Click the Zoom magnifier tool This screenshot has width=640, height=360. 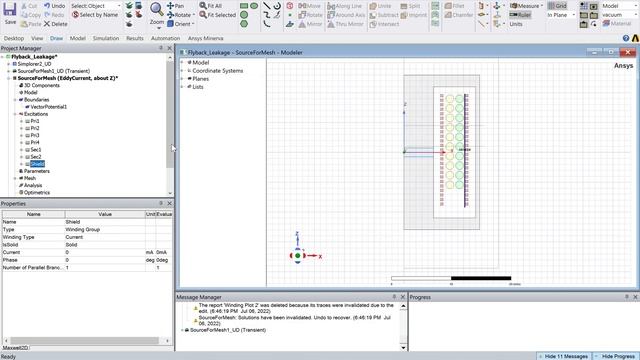(157, 9)
